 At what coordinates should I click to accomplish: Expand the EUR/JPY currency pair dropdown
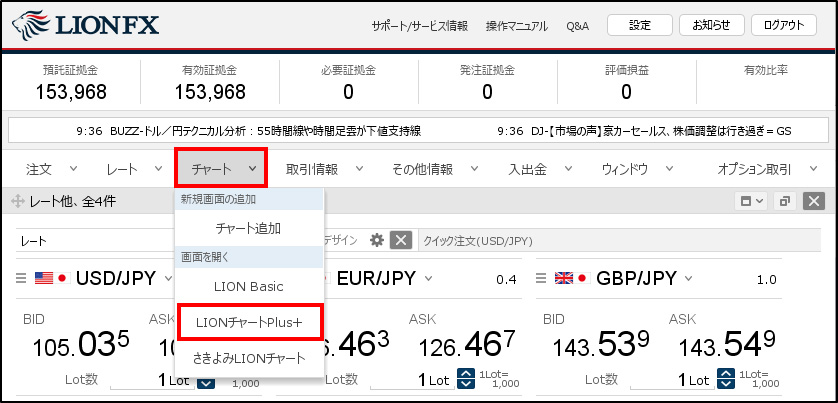tap(428, 278)
